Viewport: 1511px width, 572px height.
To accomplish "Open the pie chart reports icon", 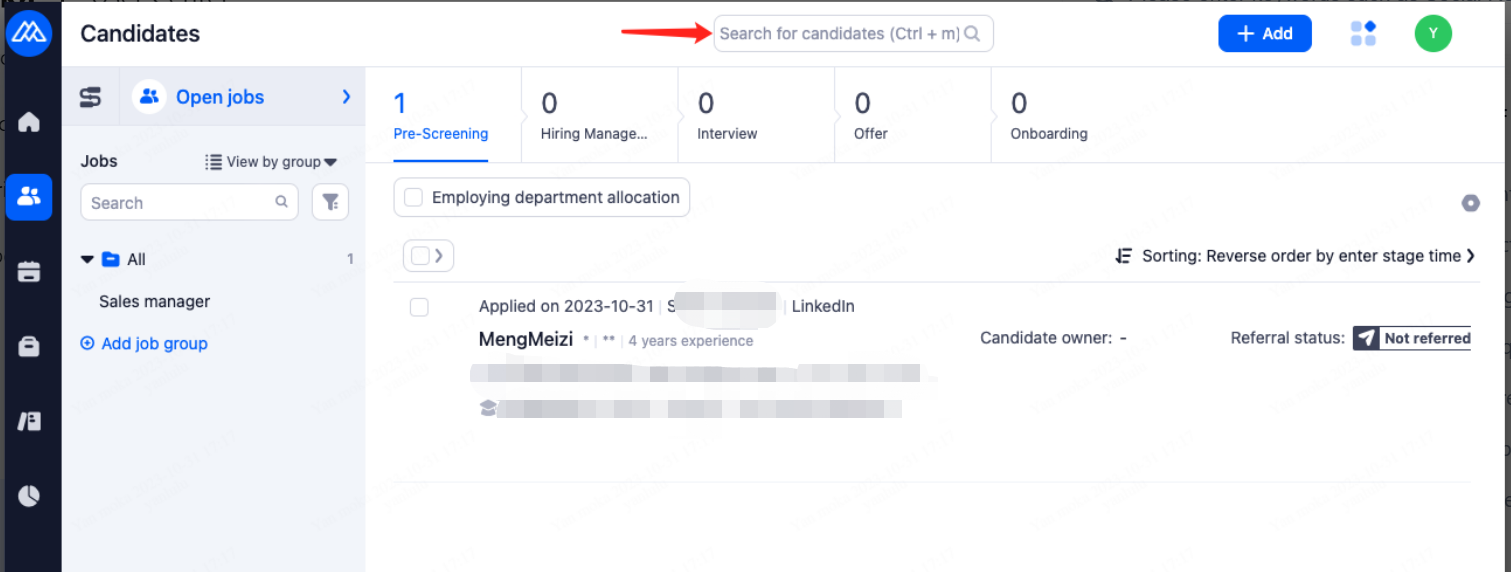I will 29,495.
